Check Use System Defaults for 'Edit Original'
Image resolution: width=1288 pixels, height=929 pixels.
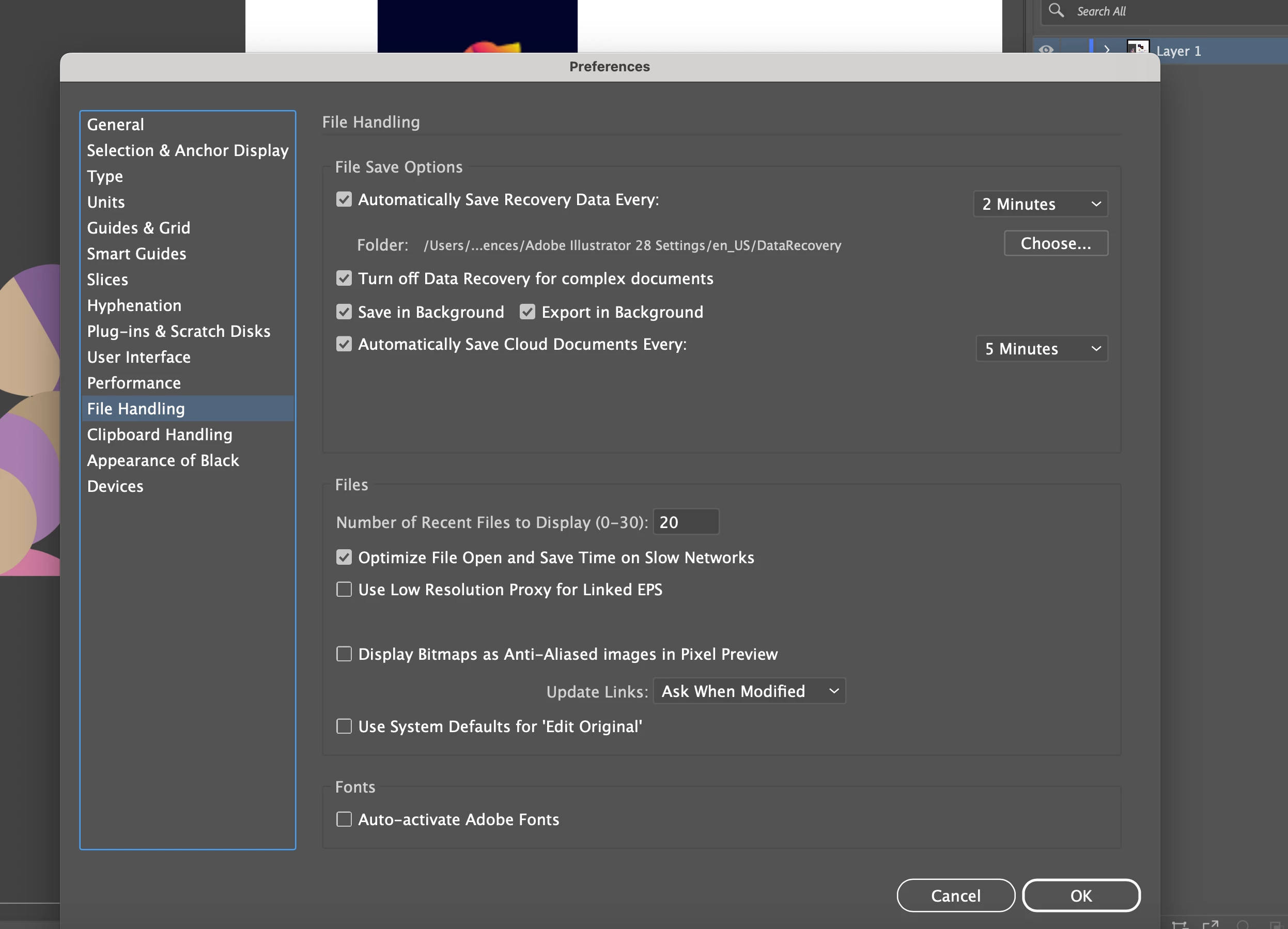tap(344, 726)
